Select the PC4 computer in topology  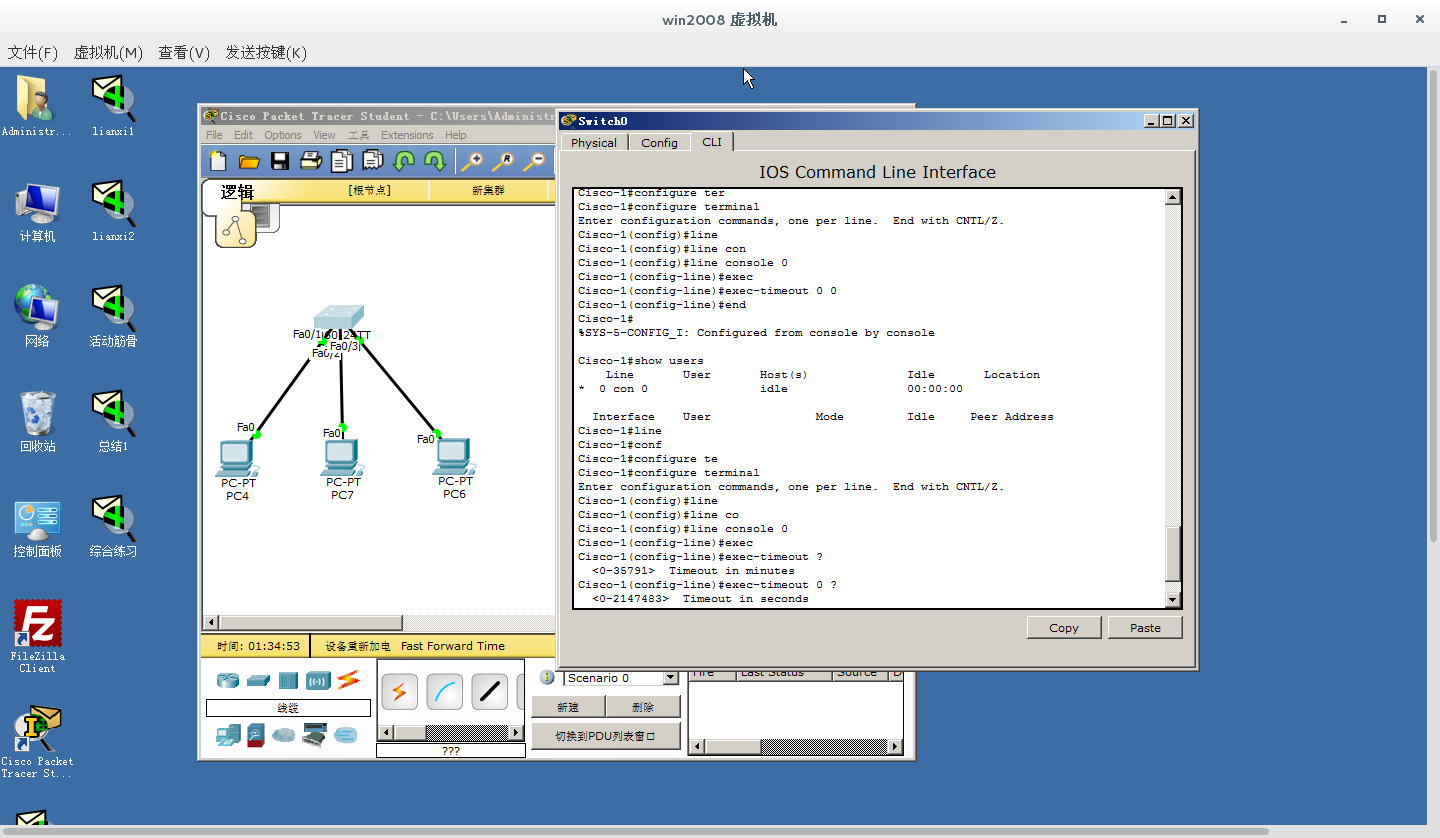237,457
